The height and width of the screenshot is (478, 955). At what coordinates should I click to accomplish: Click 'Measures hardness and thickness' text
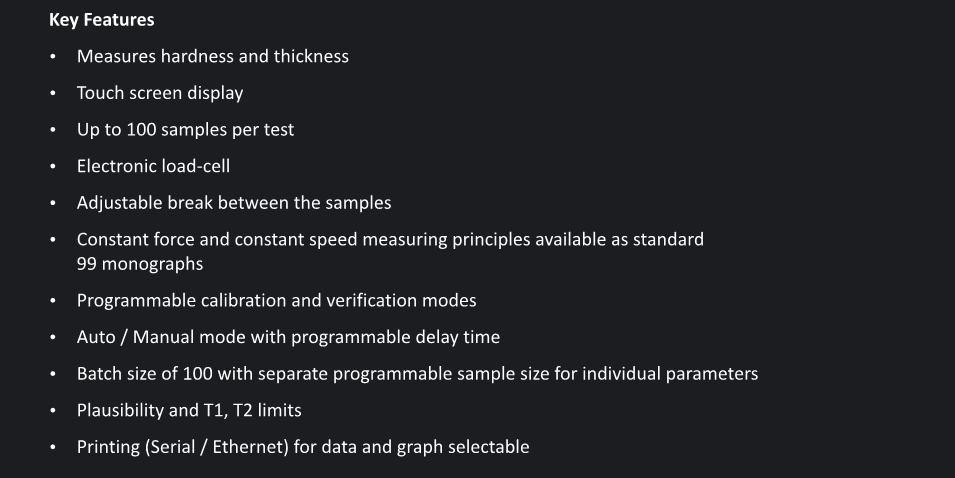pyautogui.click(x=212, y=56)
